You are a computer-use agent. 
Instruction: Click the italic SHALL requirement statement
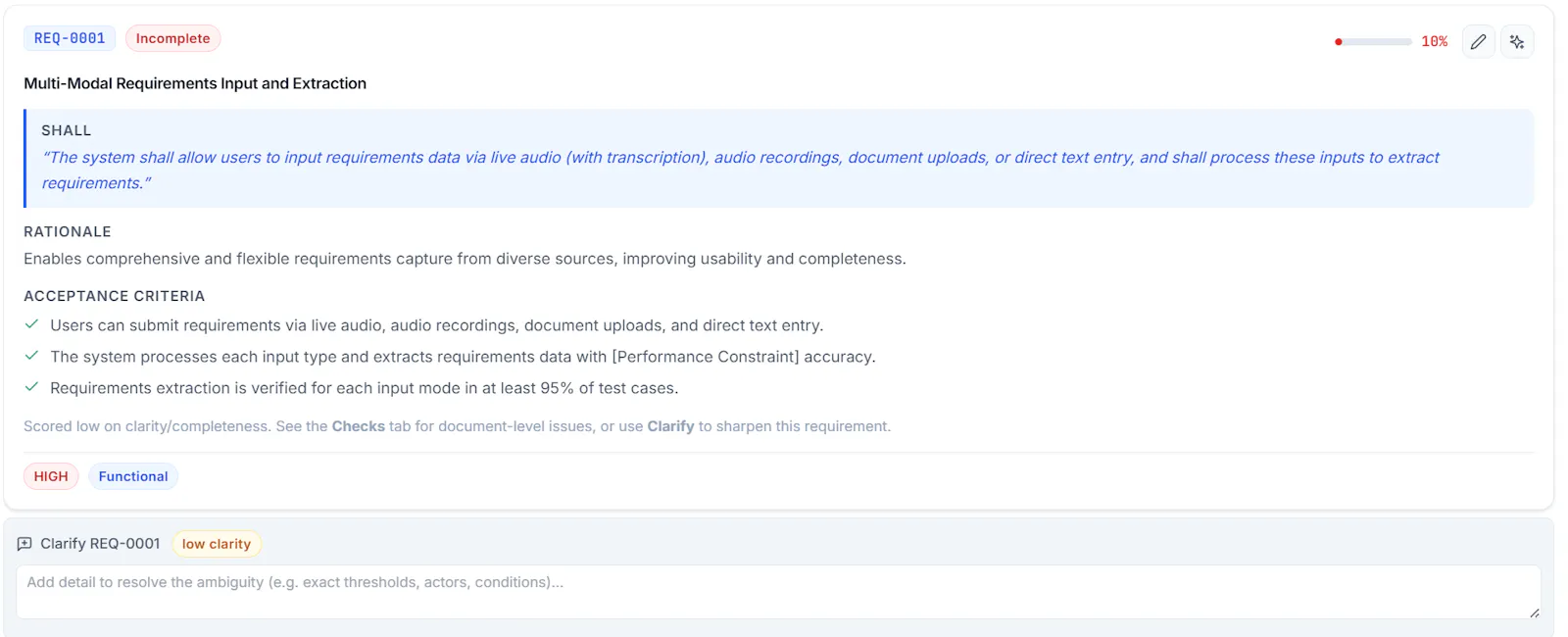pos(740,171)
